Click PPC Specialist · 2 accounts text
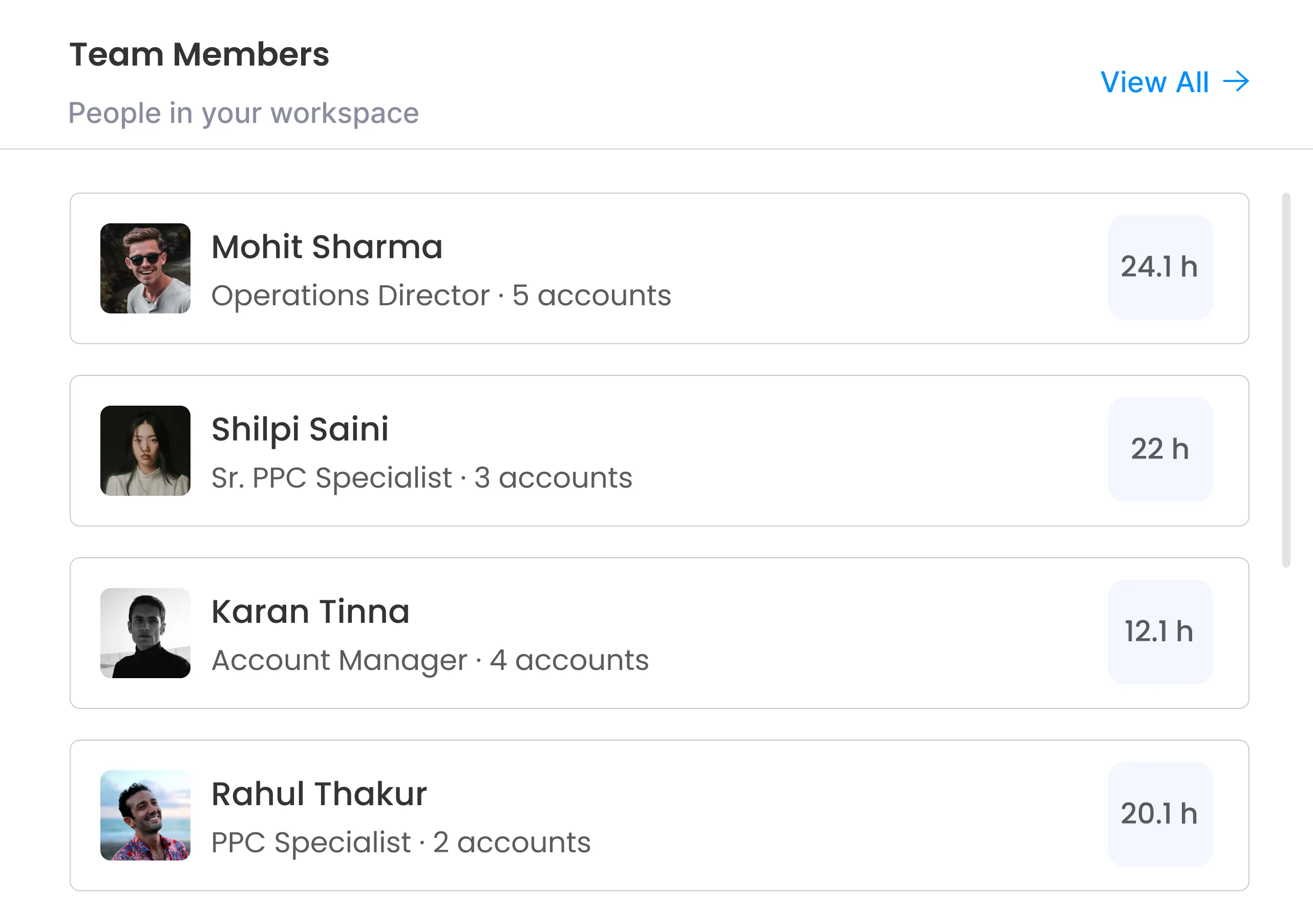The height and width of the screenshot is (924, 1313). pos(401,843)
